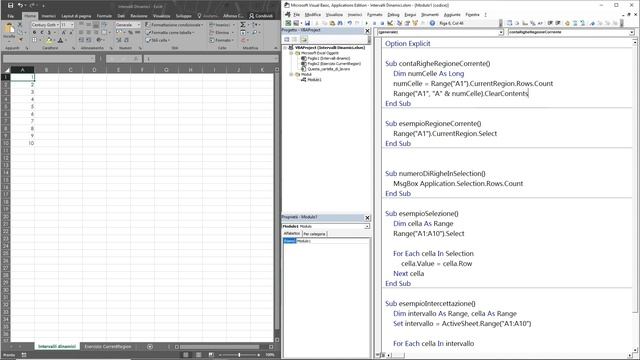The width and height of the screenshot is (640, 360).
Task: Switch to Layout di pagina ribbon tab
Action: coord(76,16)
